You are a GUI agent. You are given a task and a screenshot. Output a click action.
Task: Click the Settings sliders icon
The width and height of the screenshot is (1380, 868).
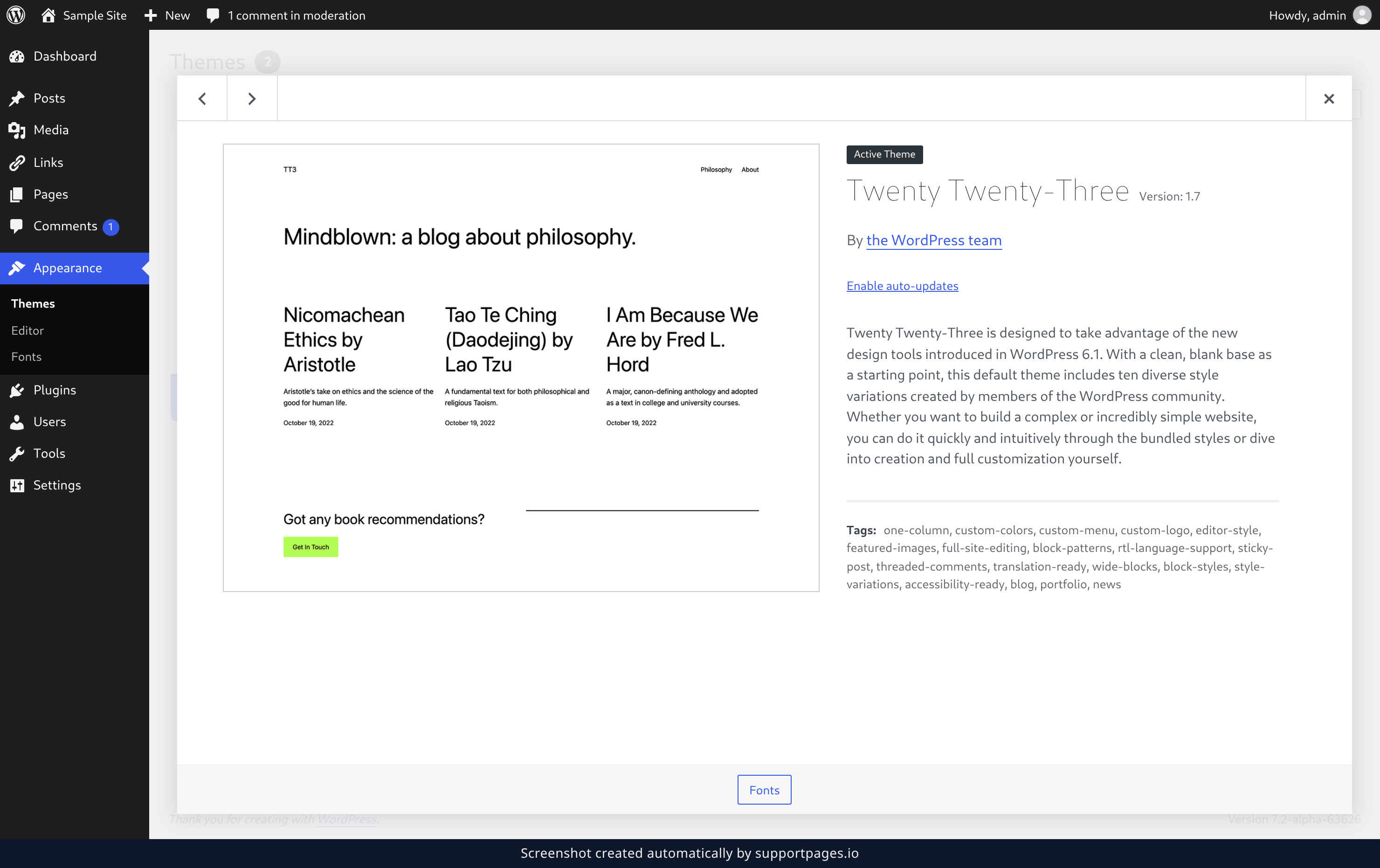(x=17, y=485)
